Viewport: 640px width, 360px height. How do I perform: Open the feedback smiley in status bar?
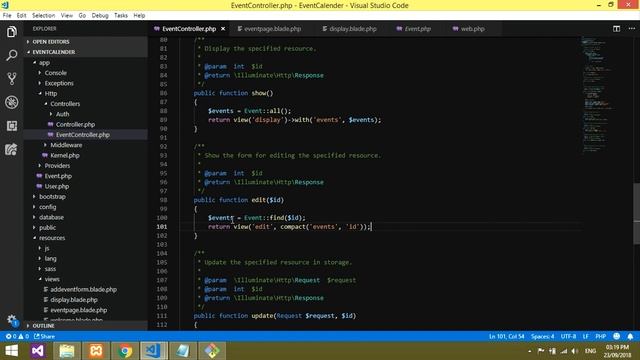point(616,336)
